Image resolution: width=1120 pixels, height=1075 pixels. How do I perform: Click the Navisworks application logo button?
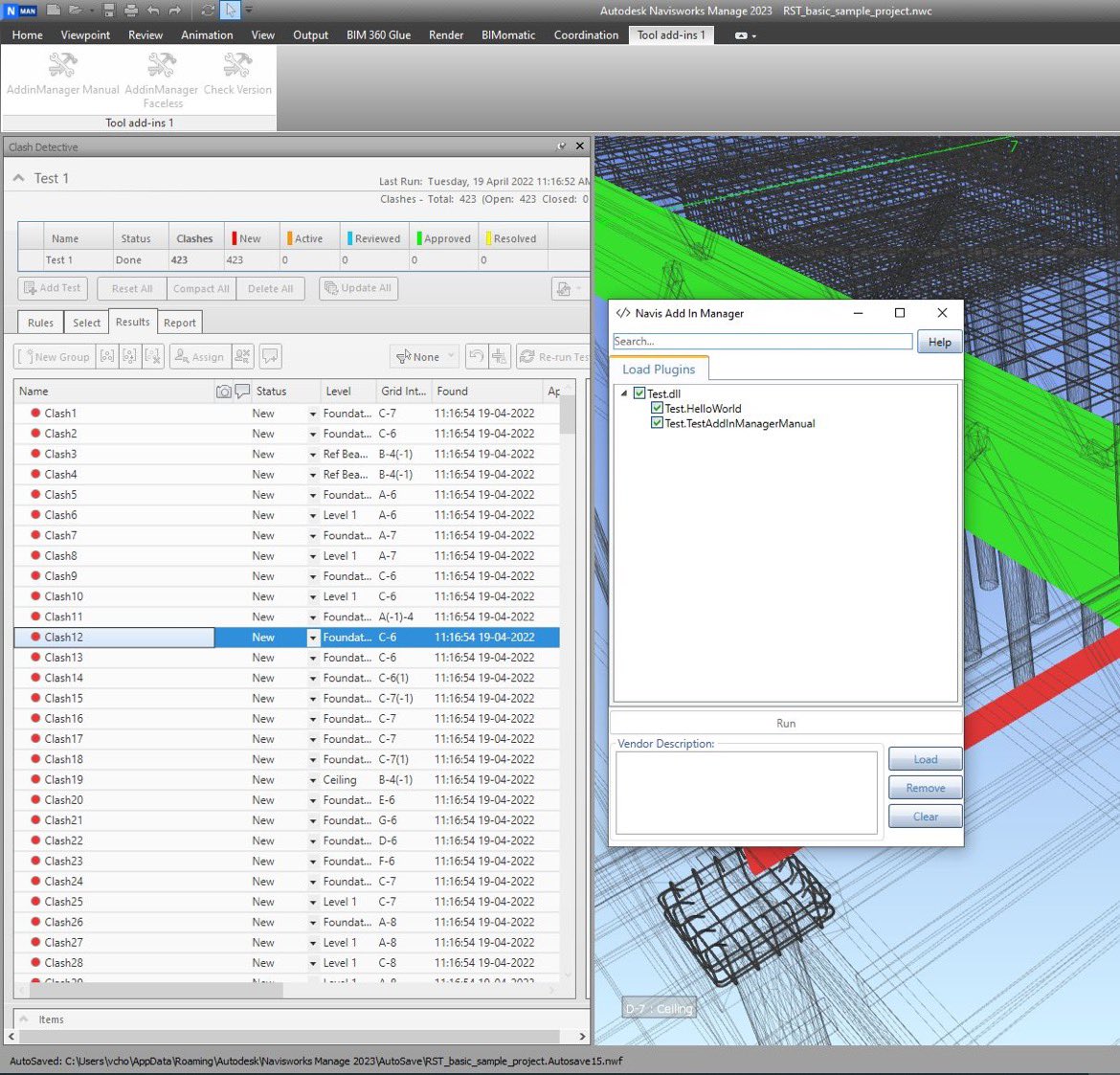[x=21, y=10]
